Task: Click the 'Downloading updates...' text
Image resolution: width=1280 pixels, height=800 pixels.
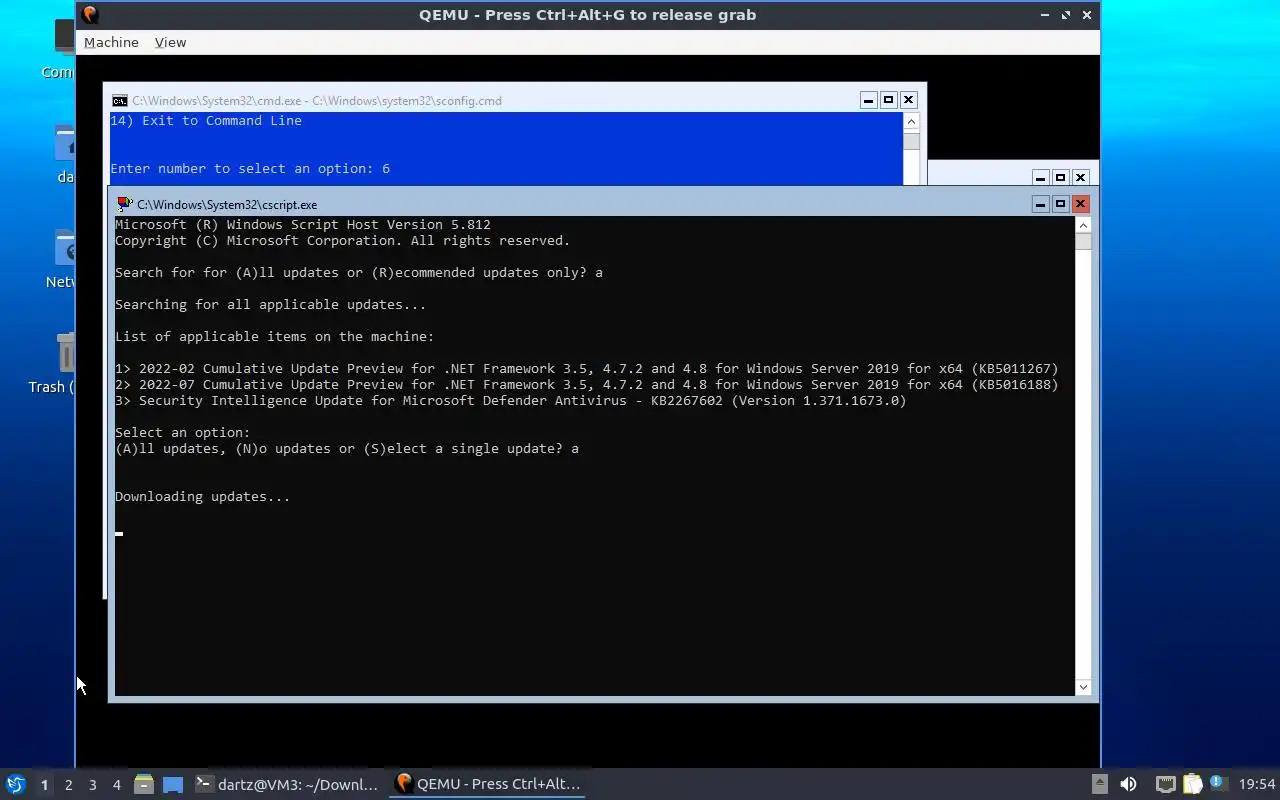Action: pos(202,497)
